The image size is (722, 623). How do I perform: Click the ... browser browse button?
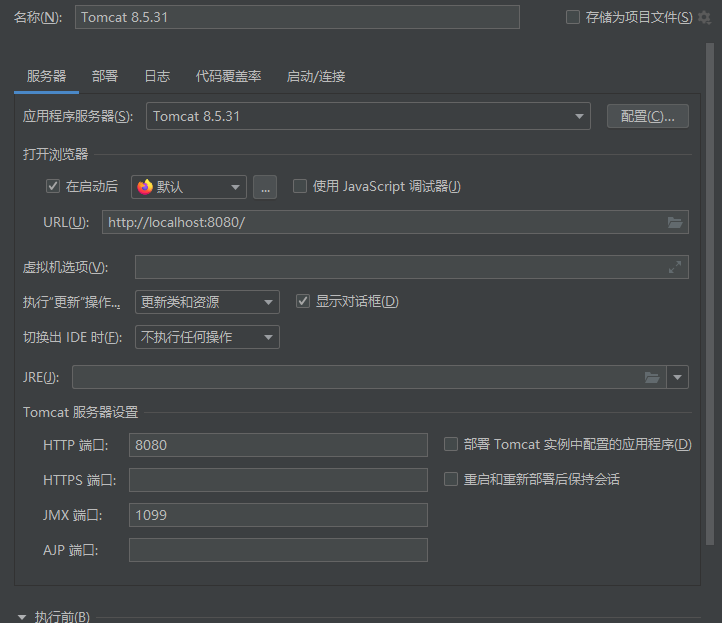(x=265, y=187)
